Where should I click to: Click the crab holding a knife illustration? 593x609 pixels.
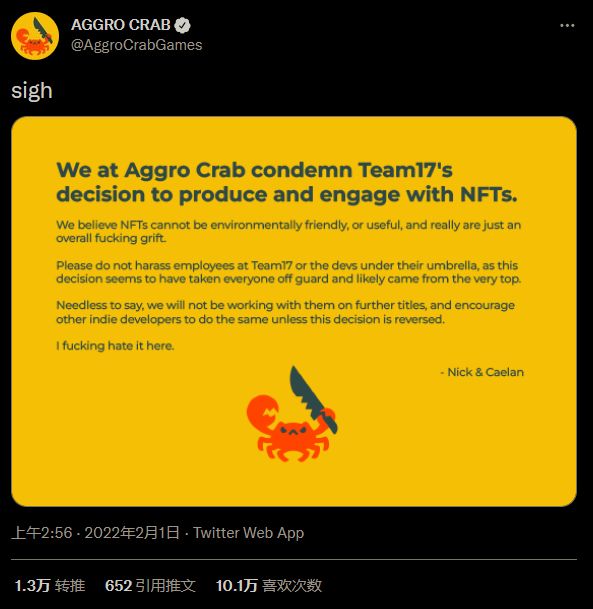click(x=292, y=414)
